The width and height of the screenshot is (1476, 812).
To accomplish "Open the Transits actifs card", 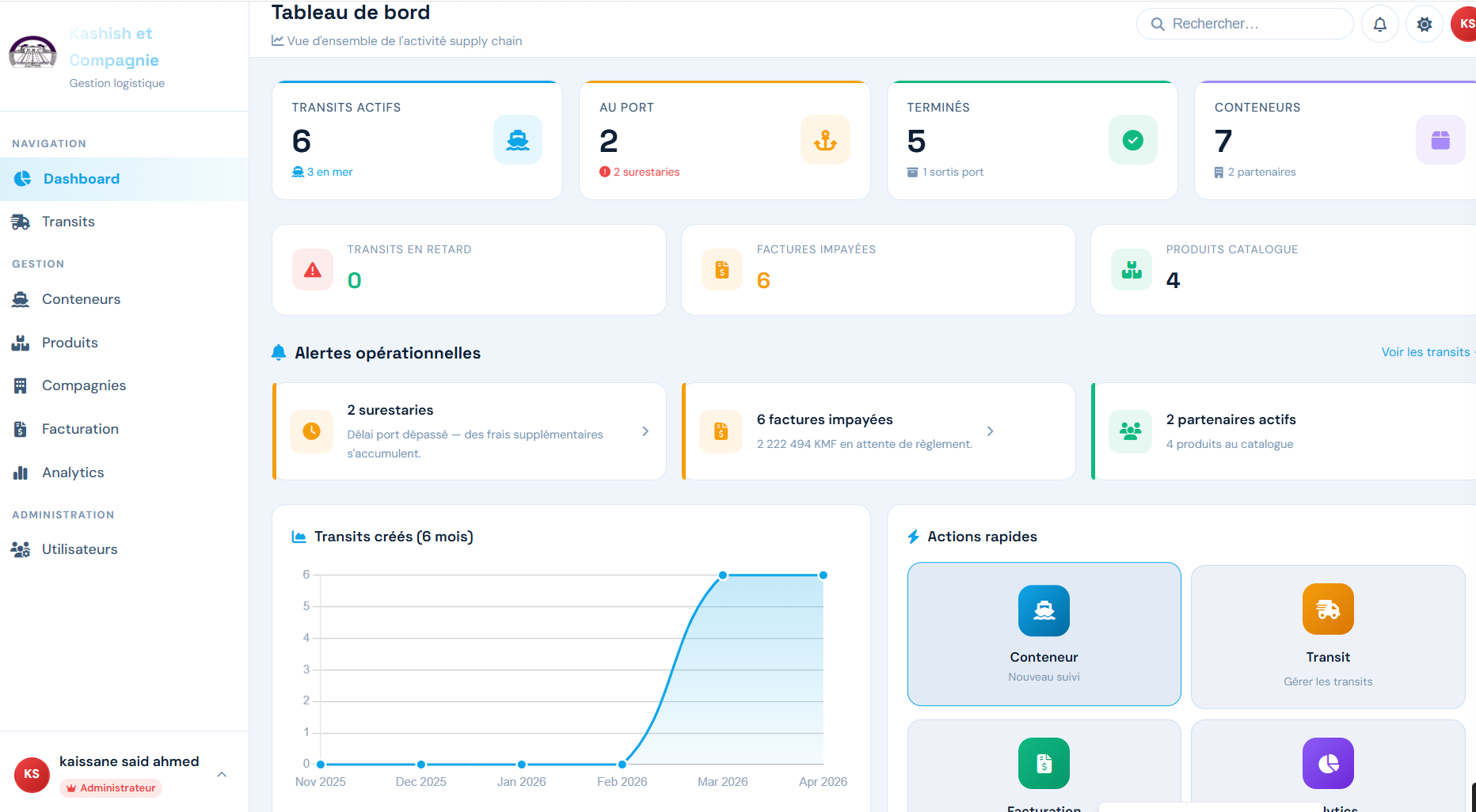I will point(417,140).
